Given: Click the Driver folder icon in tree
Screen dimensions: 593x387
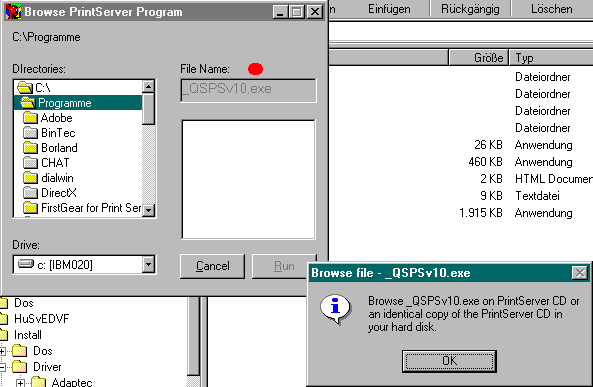Looking at the screenshot, I should (20, 367).
